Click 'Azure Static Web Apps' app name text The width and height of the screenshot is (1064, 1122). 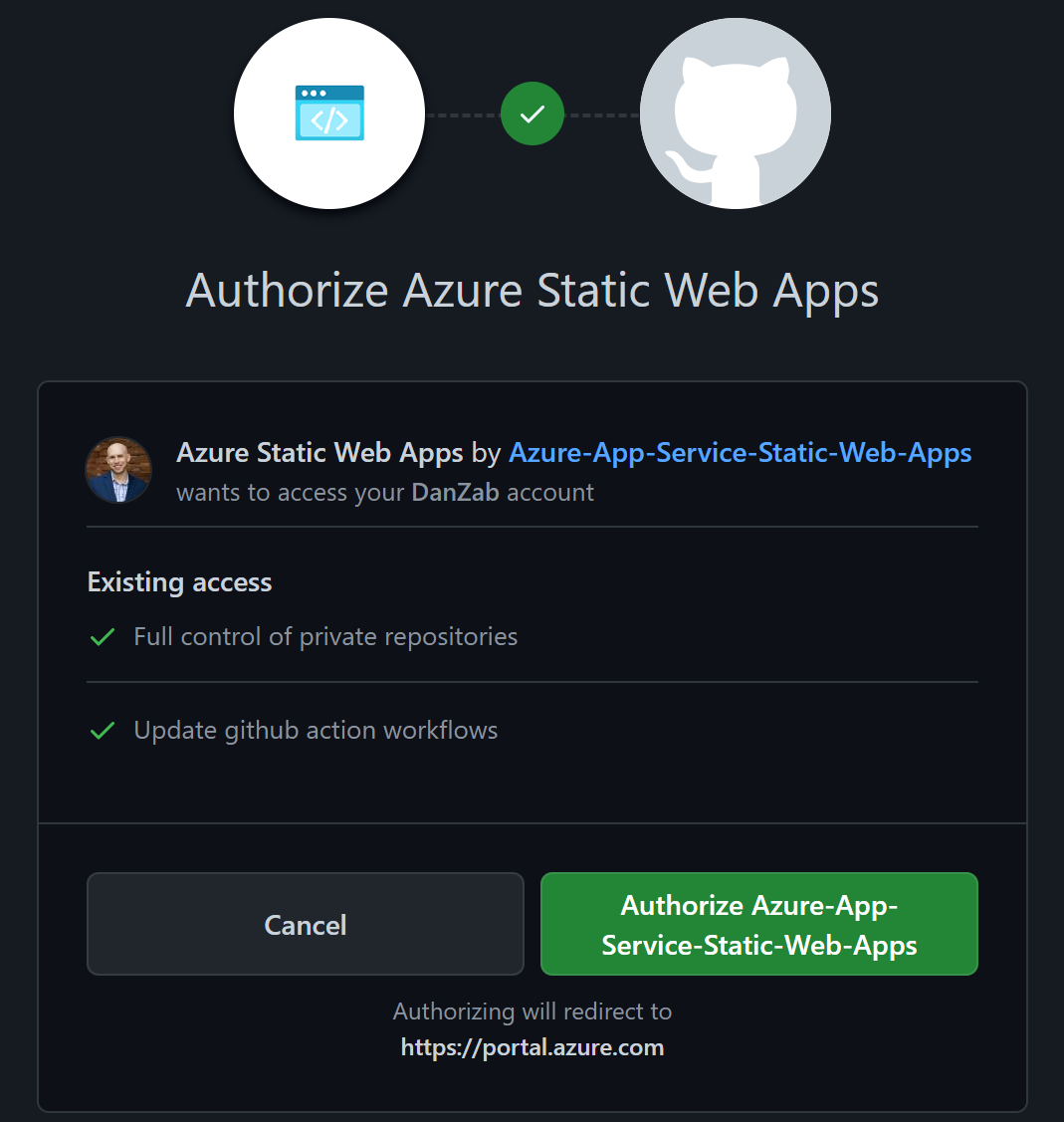tap(319, 452)
